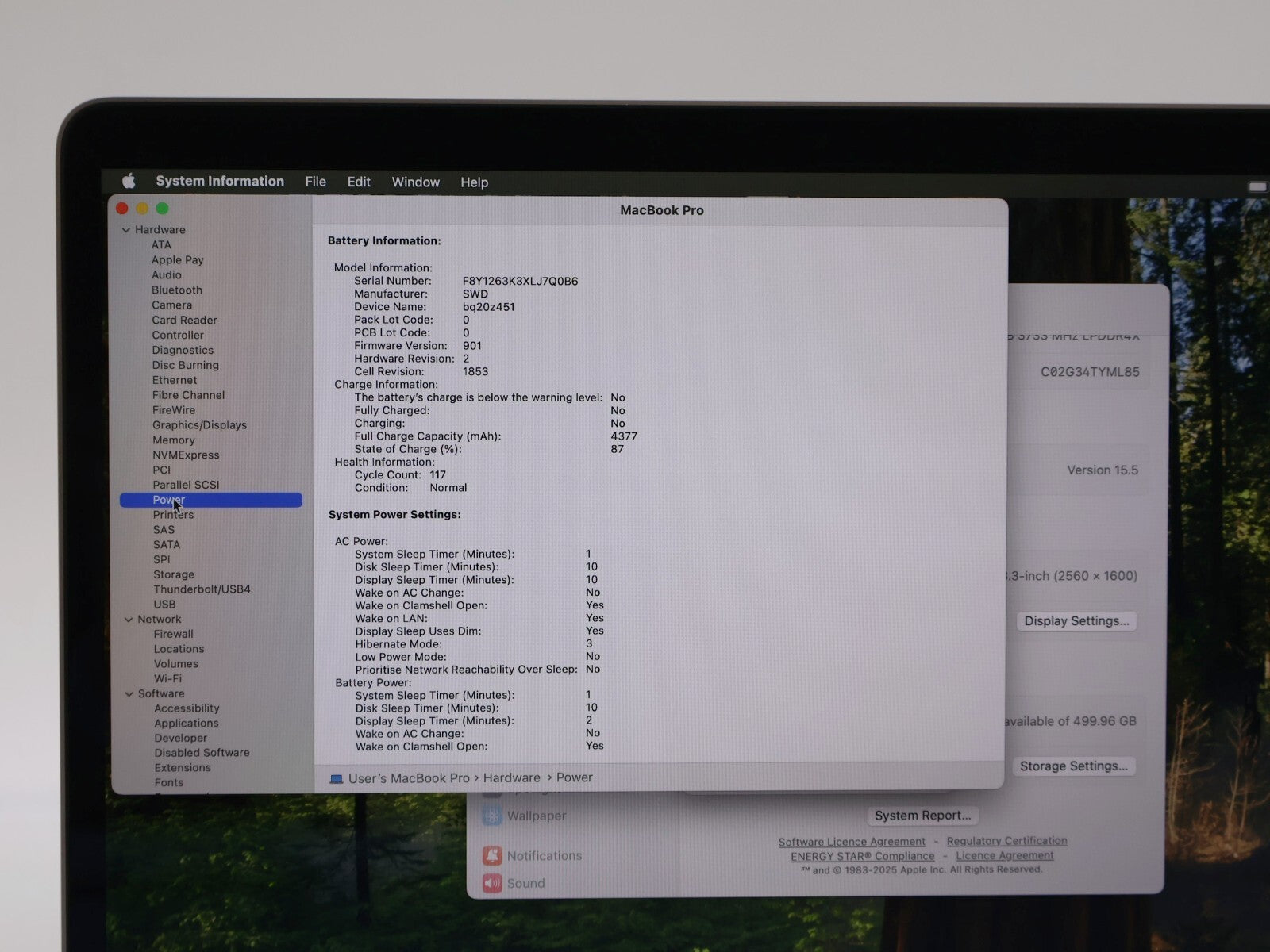
Task: Select Fibre Channel in the sidebar
Action: click(x=188, y=395)
